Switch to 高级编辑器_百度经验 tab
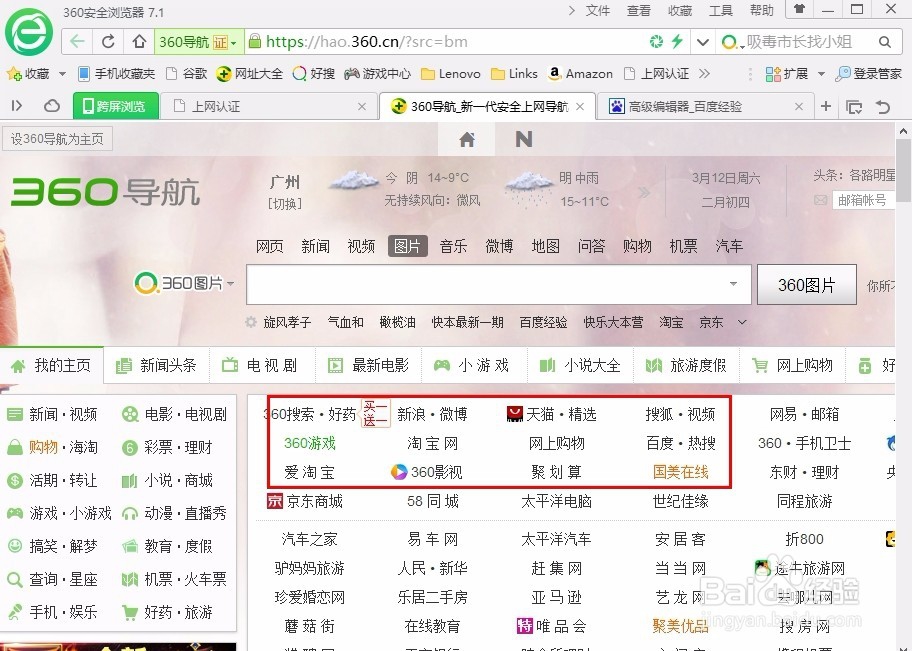Screen dimensions: 912x651 pyautogui.click(x=706, y=106)
